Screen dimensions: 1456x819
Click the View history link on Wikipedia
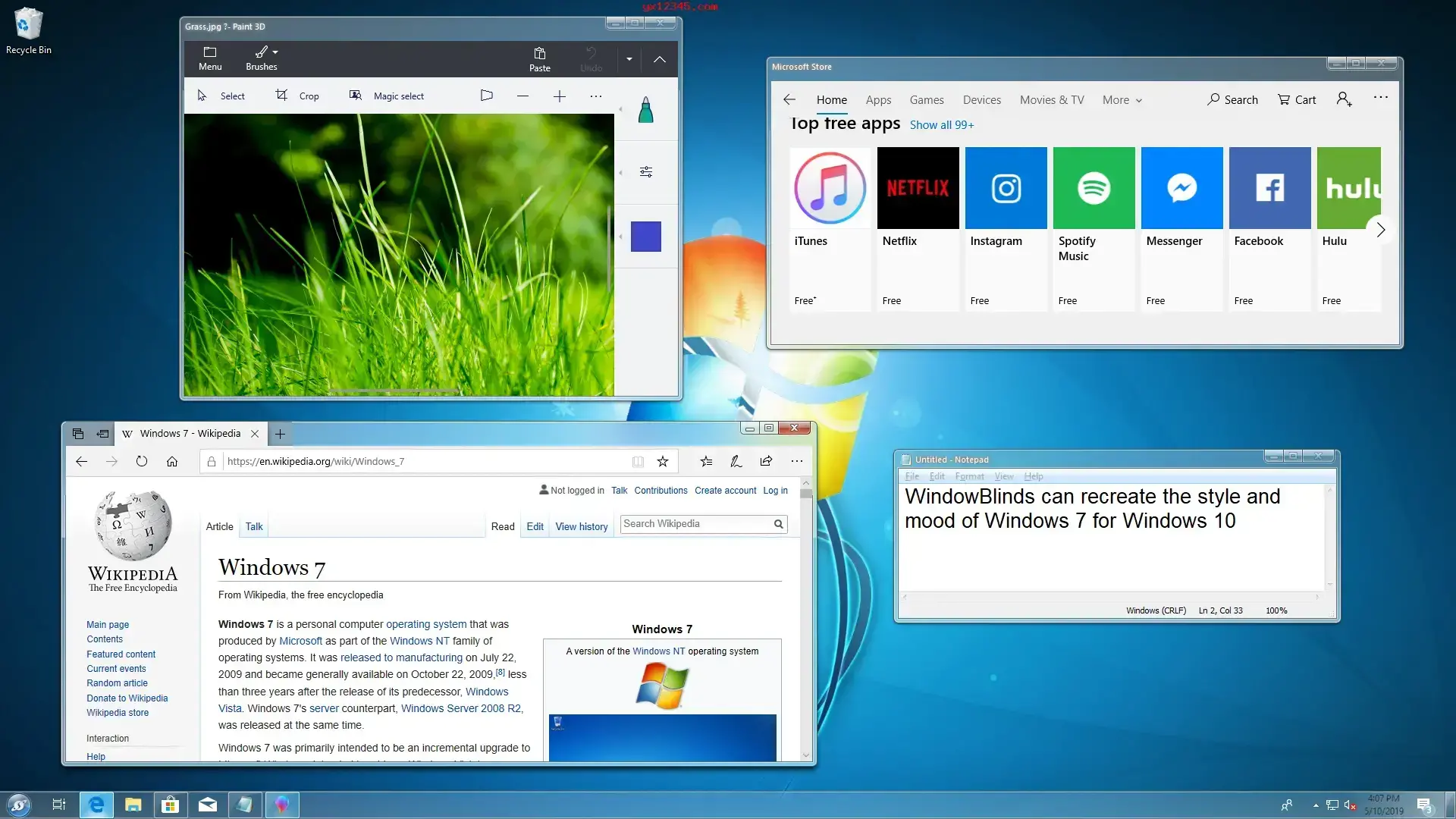582,526
